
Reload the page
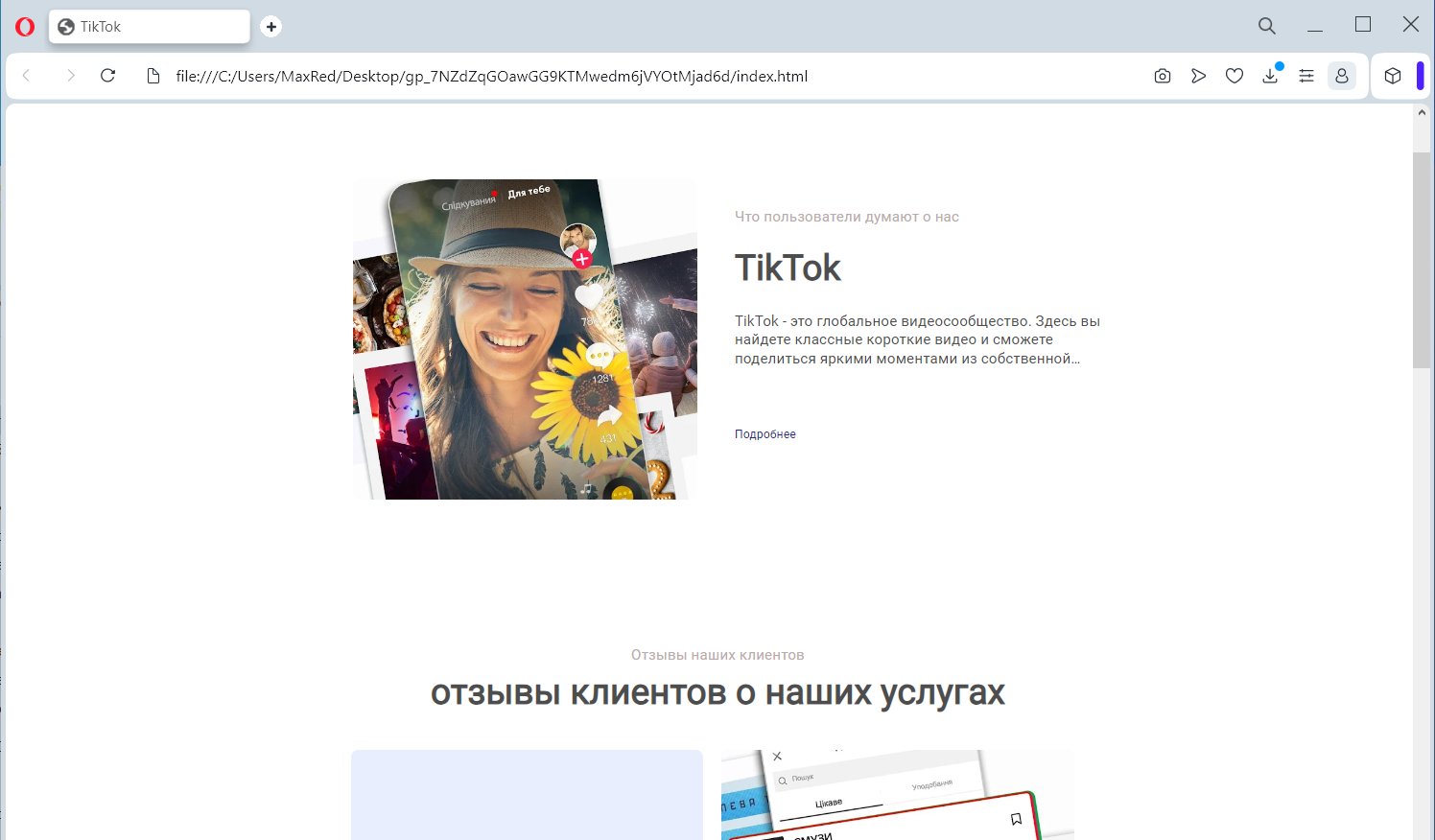[108, 76]
